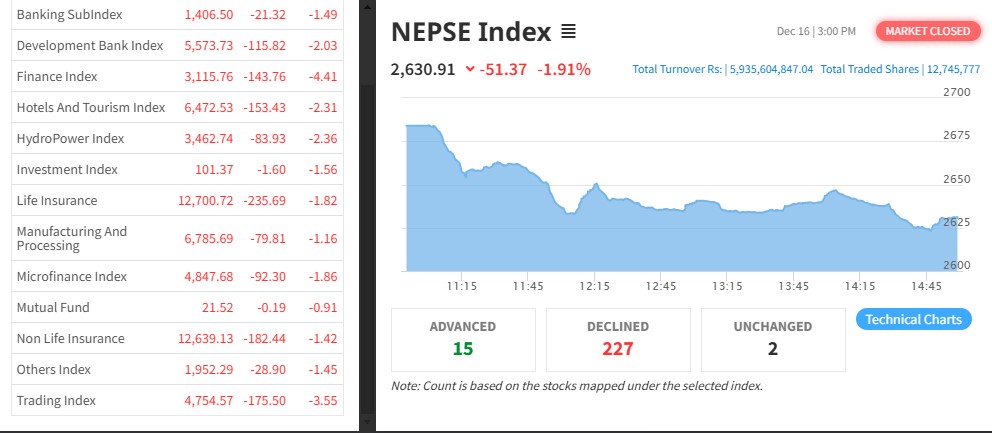Select Microfinance Index row
This screenshot has height=433, width=992.
tap(71, 276)
